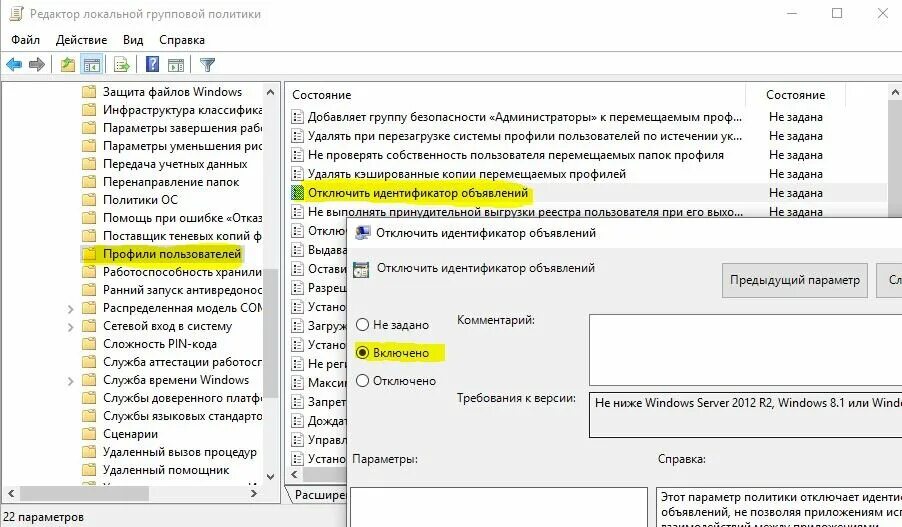Expand the Сетевой вход в систему node
The width and height of the screenshot is (902, 527).
pyautogui.click(x=70, y=327)
